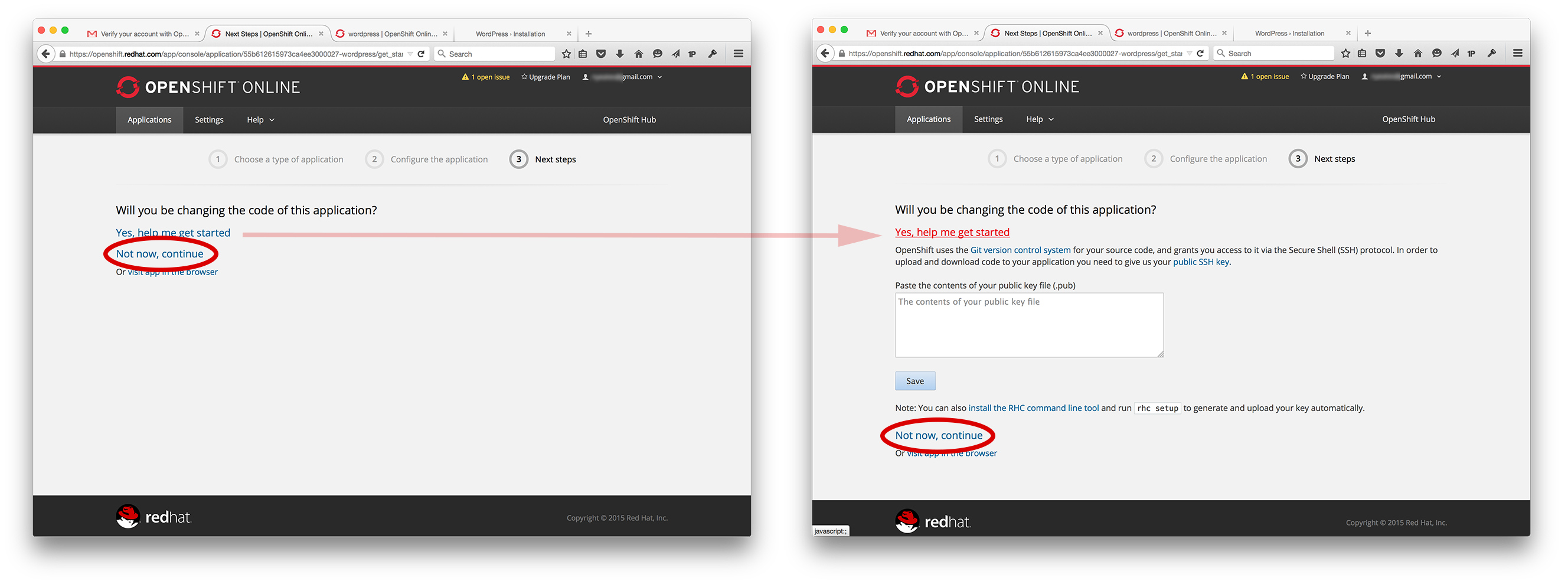Click the home icon in left browser
Viewport: 1568px width, 584px height.
pyautogui.click(x=639, y=54)
